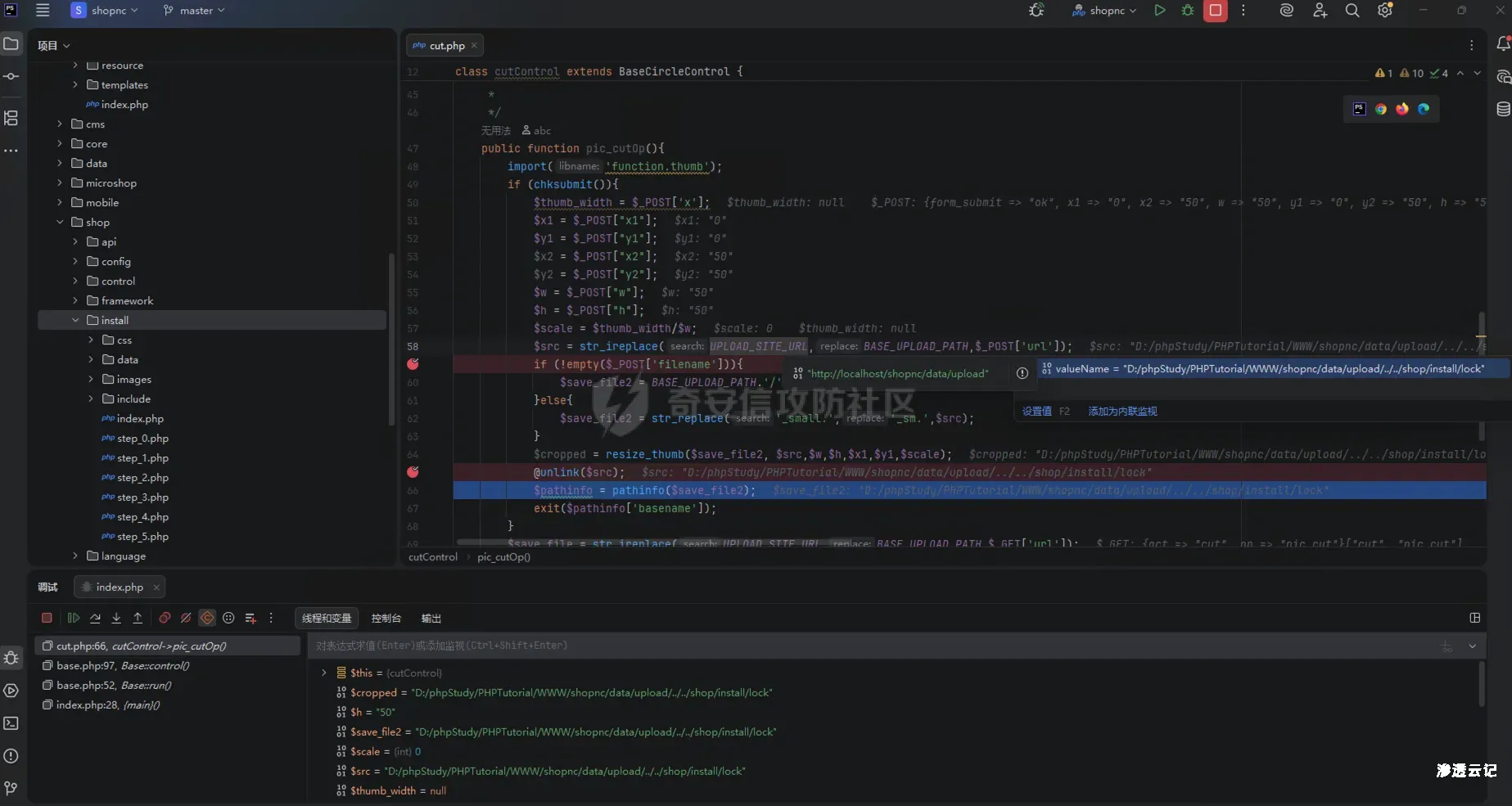Open preview in Chrome browser
The image size is (1512, 806).
pos(1381,109)
